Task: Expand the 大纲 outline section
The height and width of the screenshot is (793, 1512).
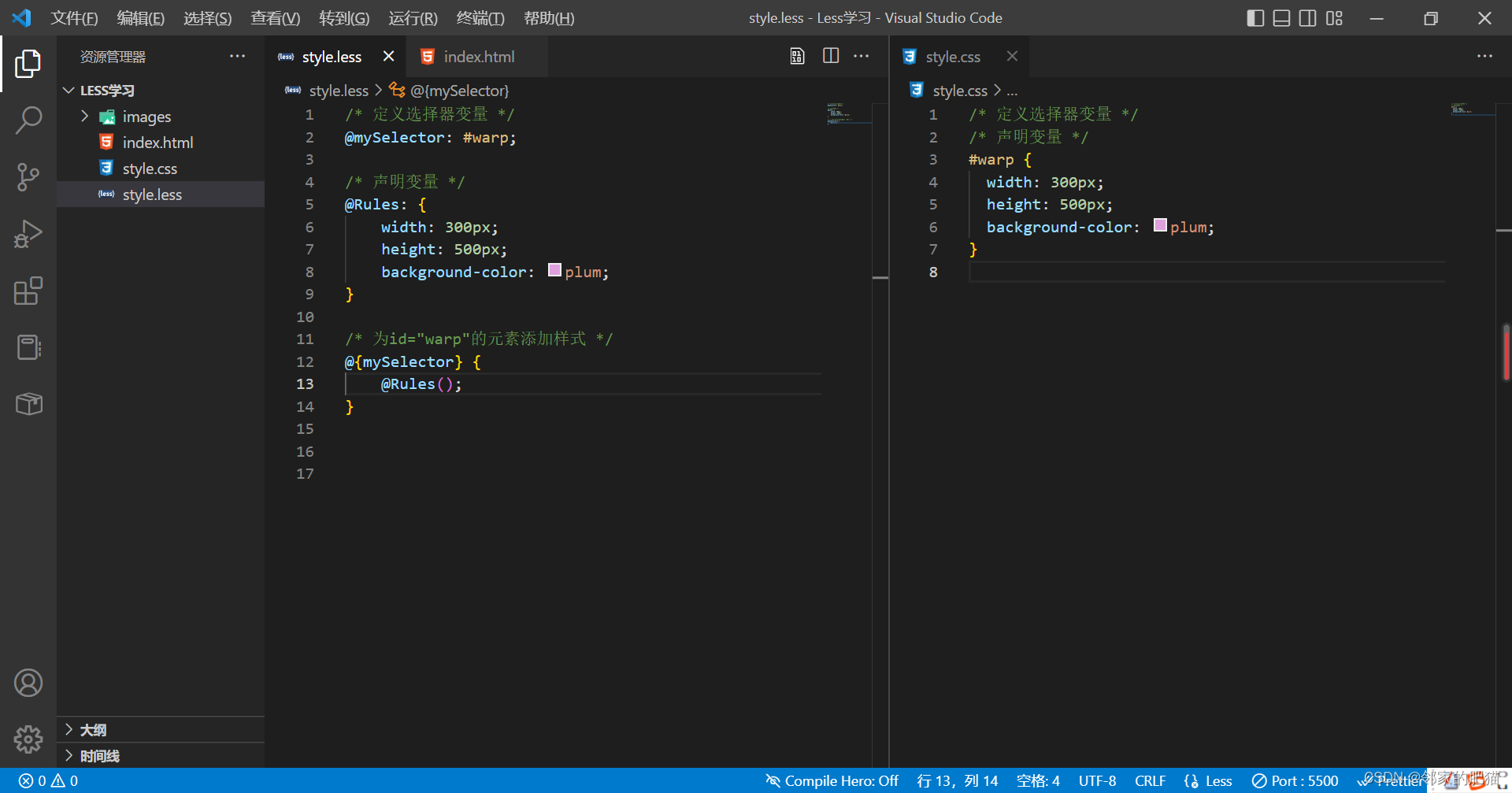Action: pyautogui.click(x=161, y=730)
